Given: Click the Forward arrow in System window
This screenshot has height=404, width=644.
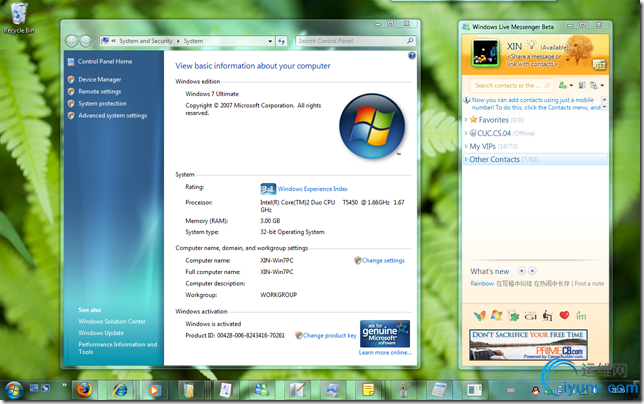Looking at the screenshot, I should pyautogui.click(x=85, y=41).
